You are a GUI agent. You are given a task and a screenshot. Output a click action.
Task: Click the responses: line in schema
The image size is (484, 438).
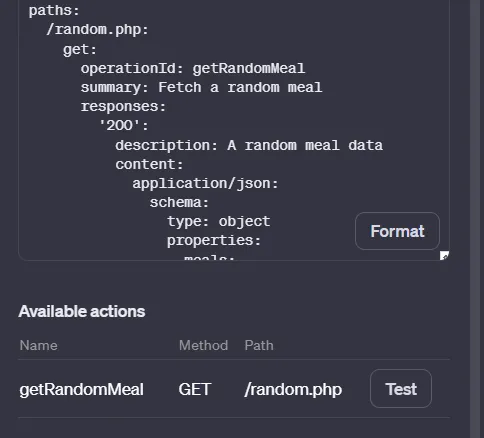[x=123, y=107]
